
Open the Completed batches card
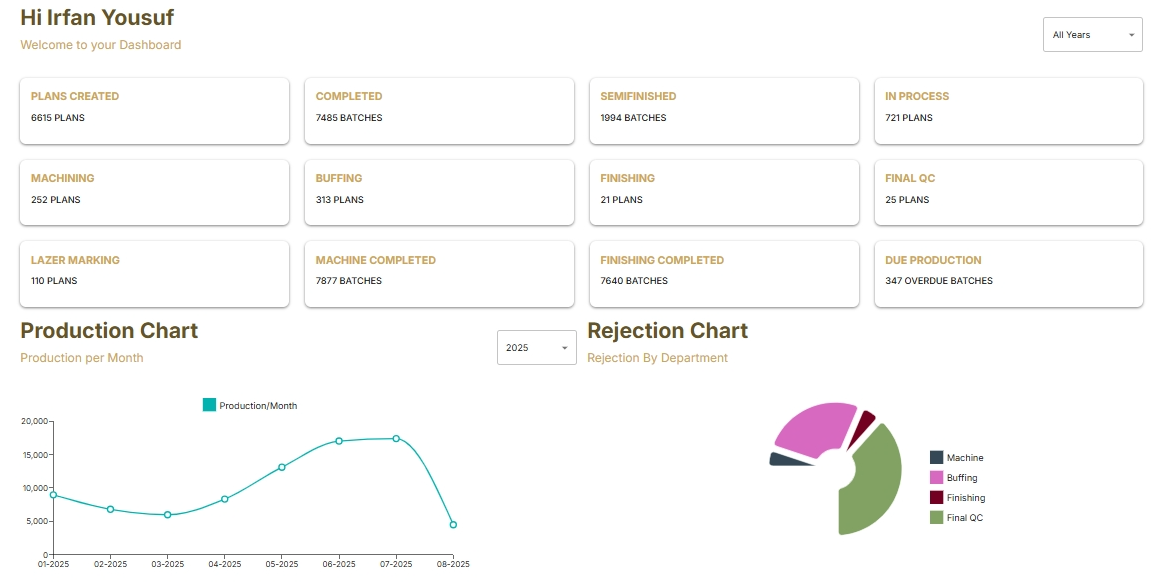tap(439, 111)
